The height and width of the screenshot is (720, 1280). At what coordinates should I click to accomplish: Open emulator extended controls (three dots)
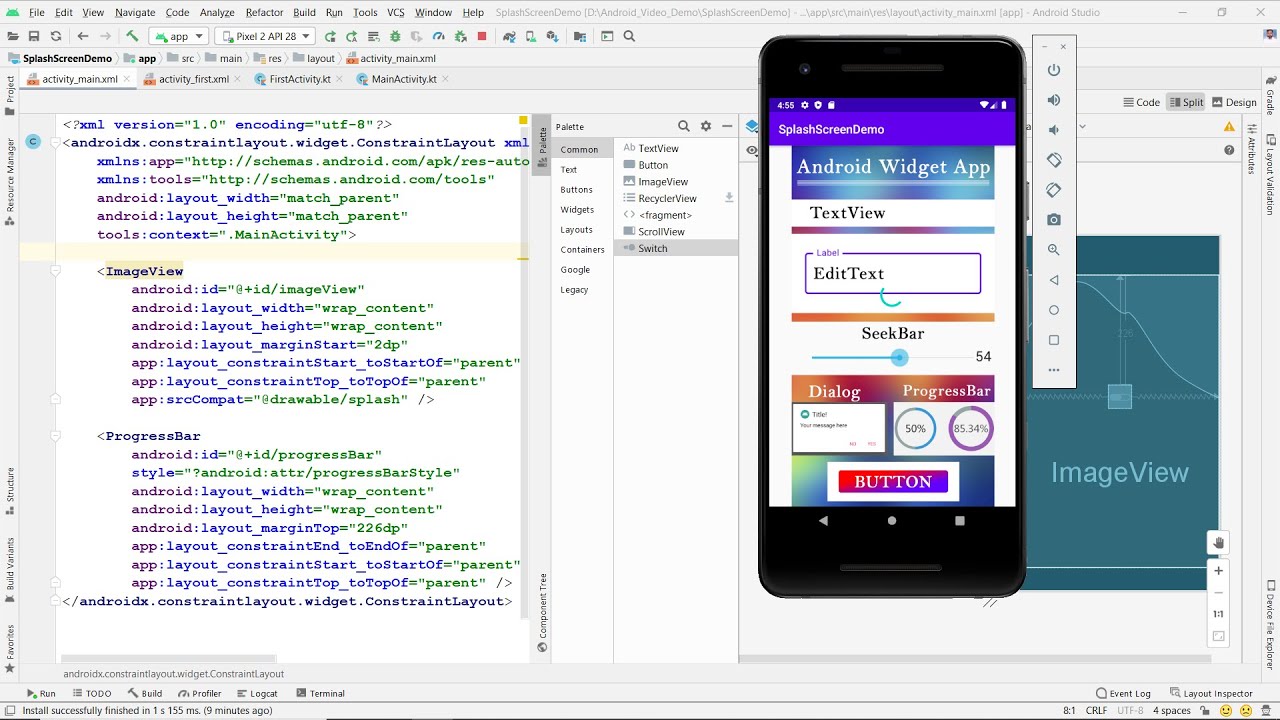pyautogui.click(x=1053, y=370)
